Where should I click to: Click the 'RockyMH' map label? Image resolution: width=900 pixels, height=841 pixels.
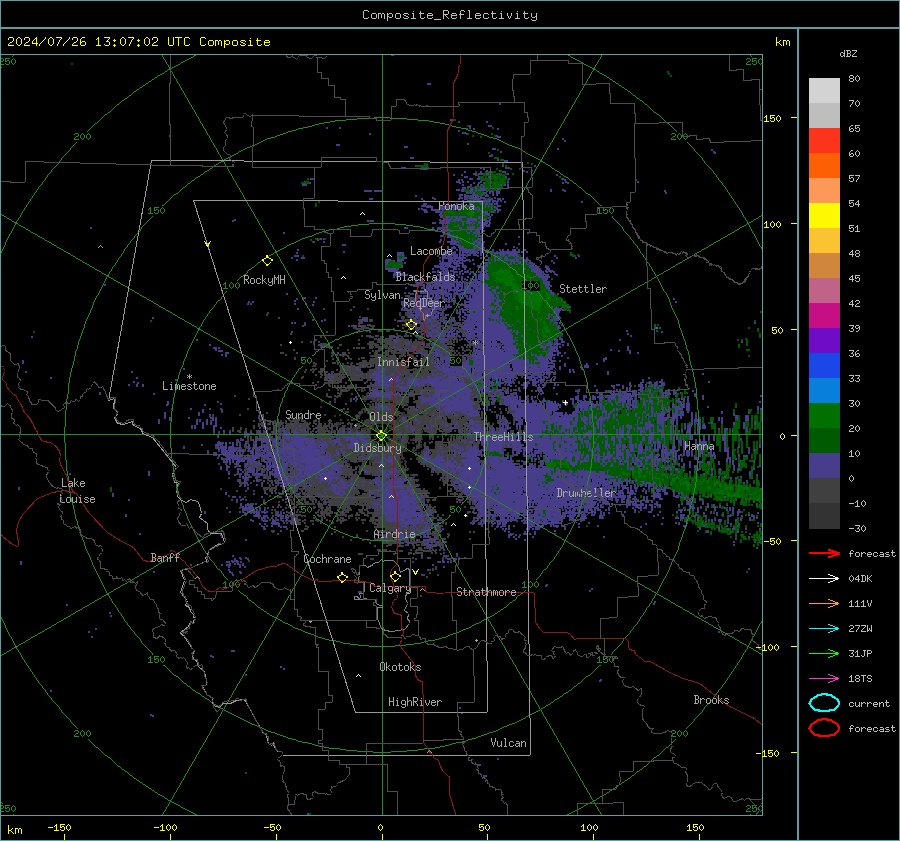(x=264, y=280)
